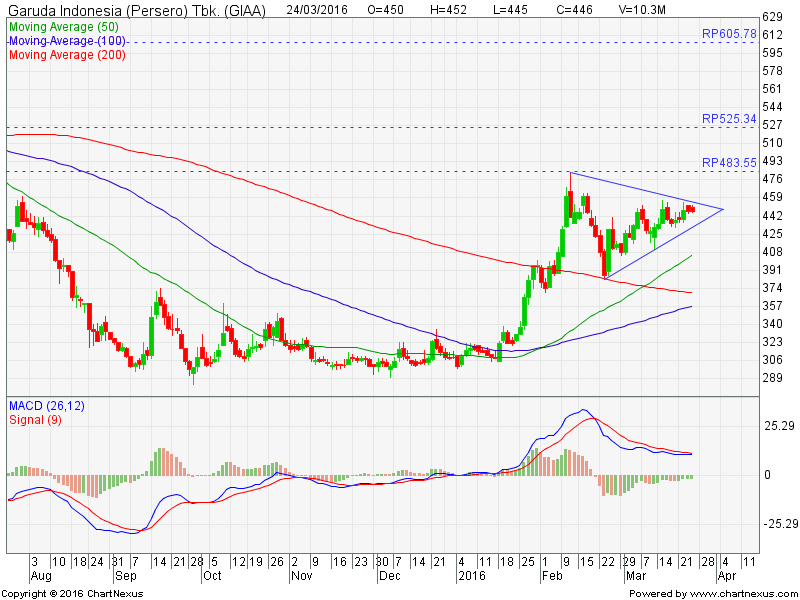Viewport: 800px width, 600px height.
Task: Click the apex of the blue triangle pattern
Action: point(723,209)
